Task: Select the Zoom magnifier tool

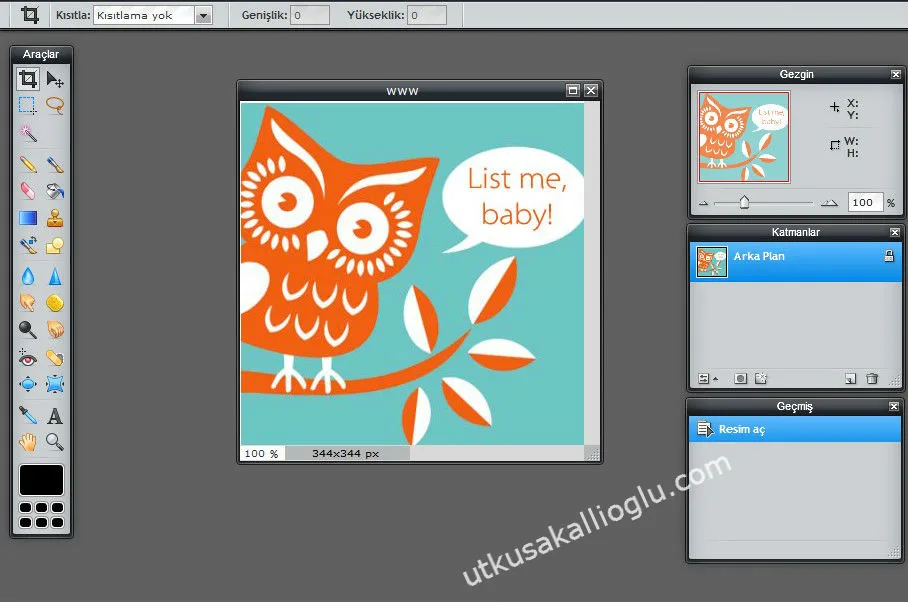Action: pos(55,442)
